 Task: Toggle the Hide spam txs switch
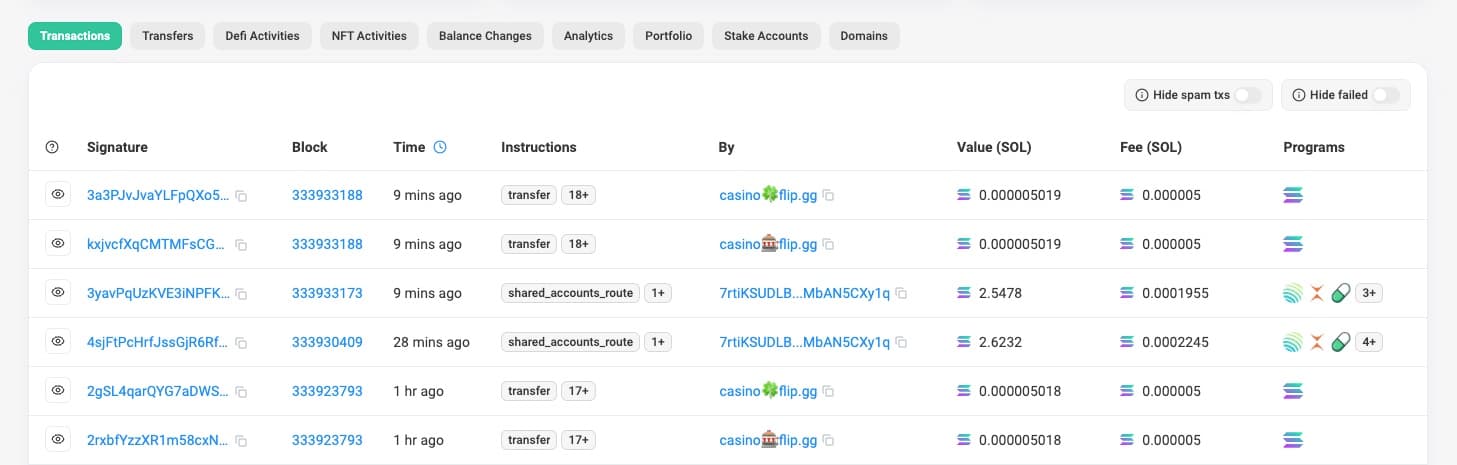(x=1248, y=95)
